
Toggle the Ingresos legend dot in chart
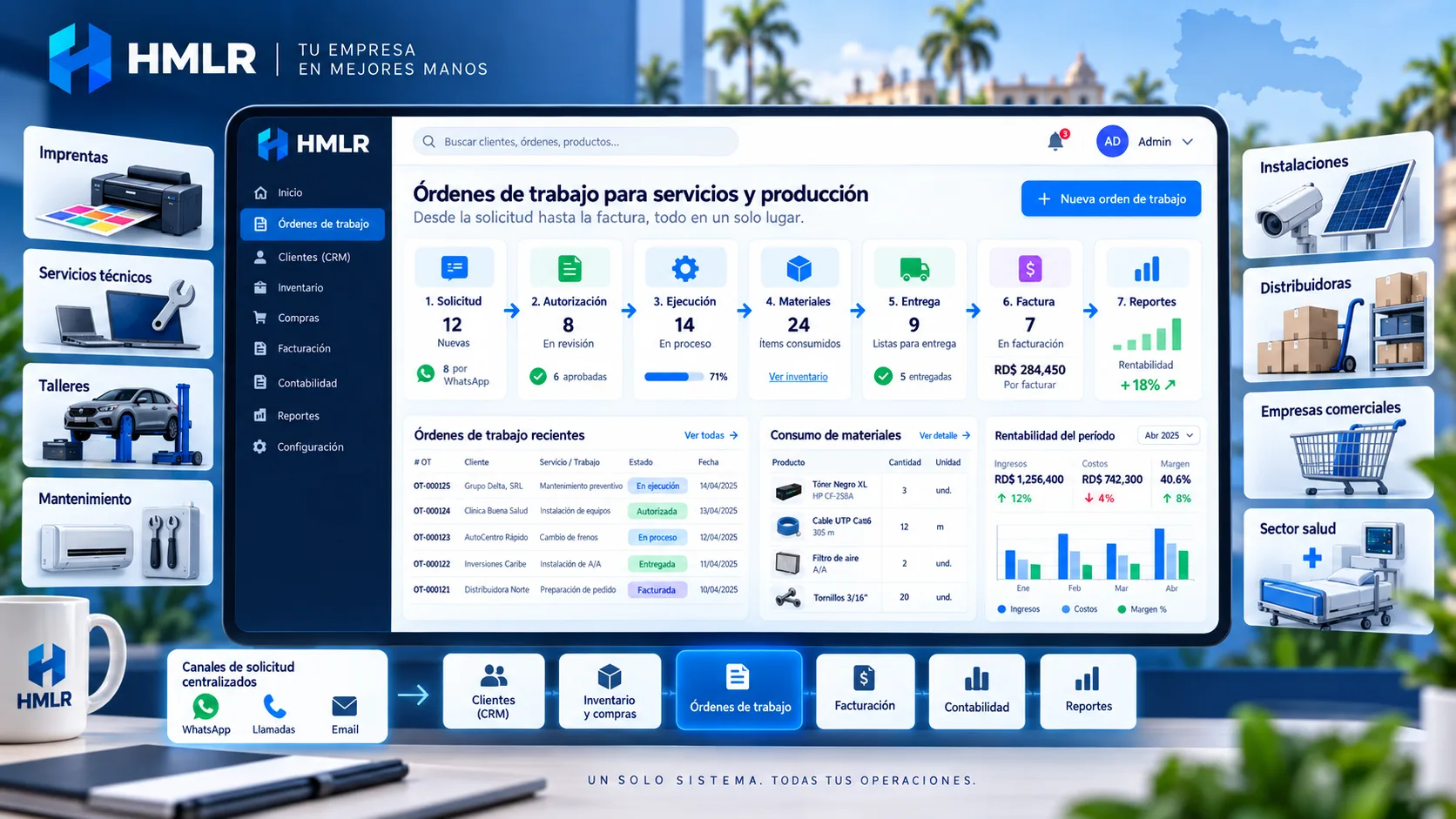(1001, 609)
